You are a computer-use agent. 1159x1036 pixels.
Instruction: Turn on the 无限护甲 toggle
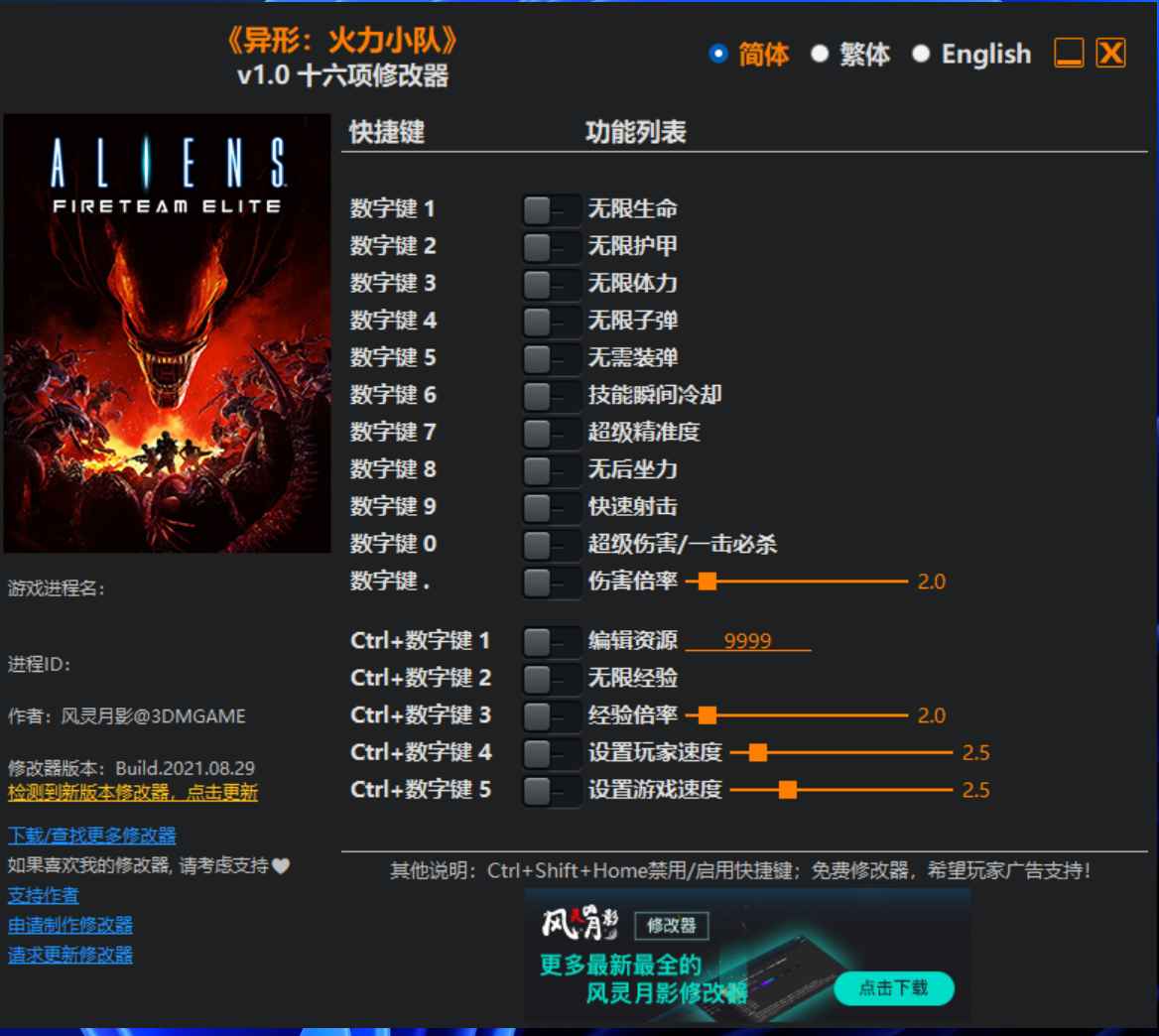click(x=549, y=246)
